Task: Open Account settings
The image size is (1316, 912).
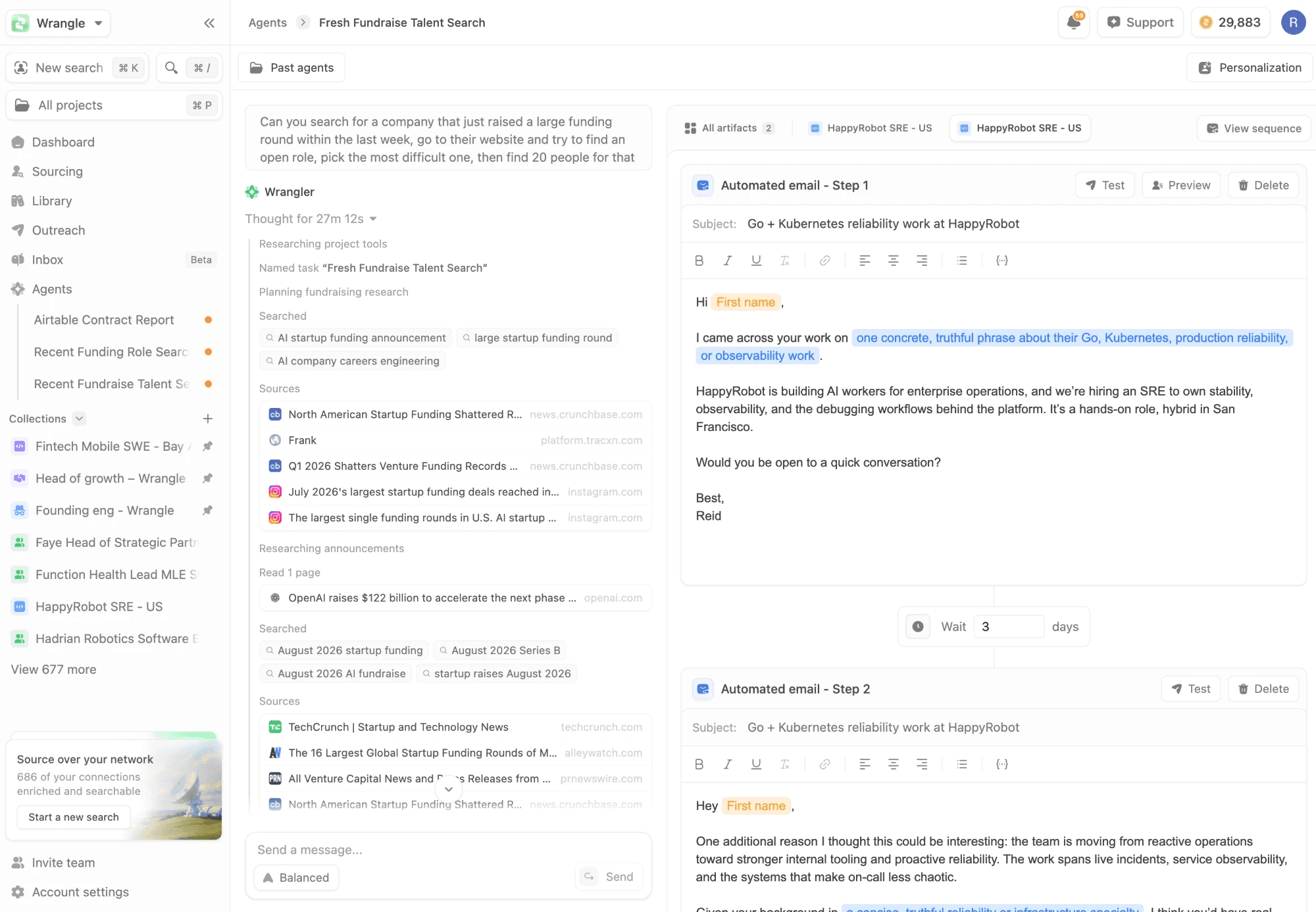Action: coord(80,892)
